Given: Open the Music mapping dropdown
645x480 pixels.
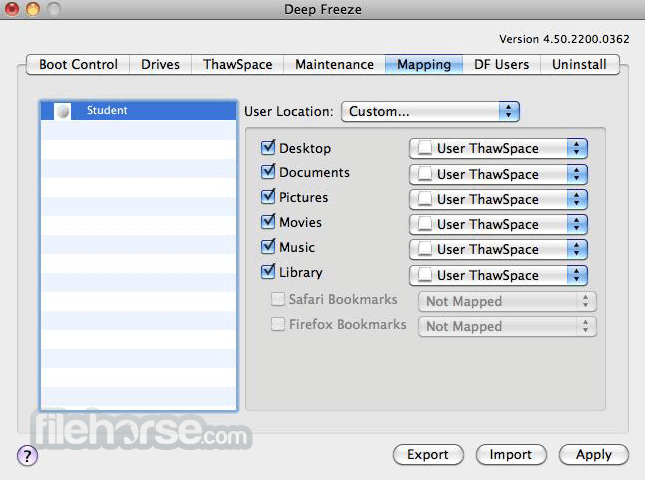Looking at the screenshot, I should click(x=498, y=250).
